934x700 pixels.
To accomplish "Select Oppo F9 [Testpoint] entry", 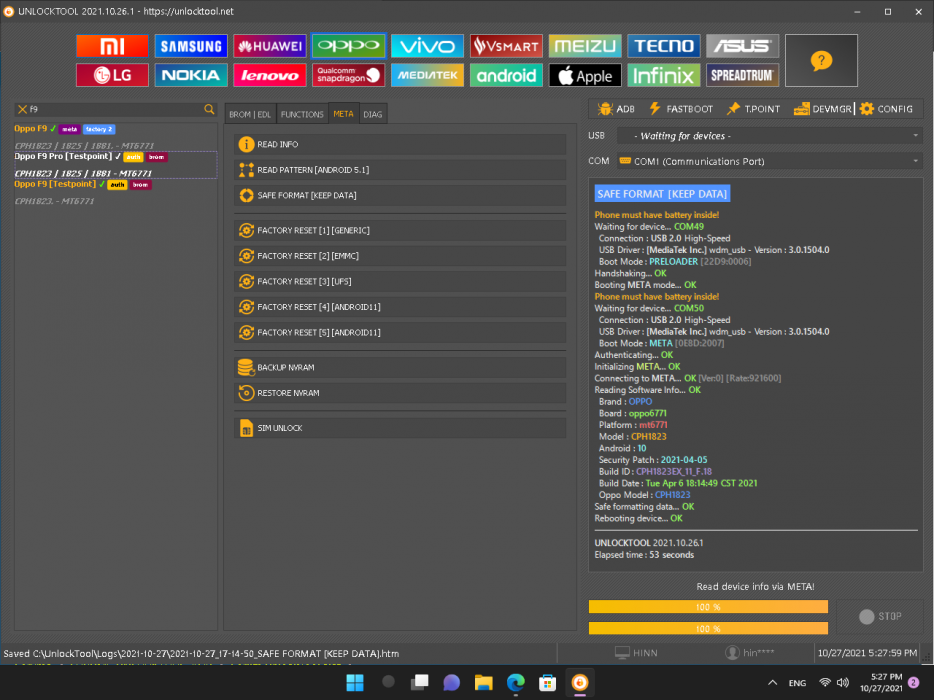I will coord(116,192).
